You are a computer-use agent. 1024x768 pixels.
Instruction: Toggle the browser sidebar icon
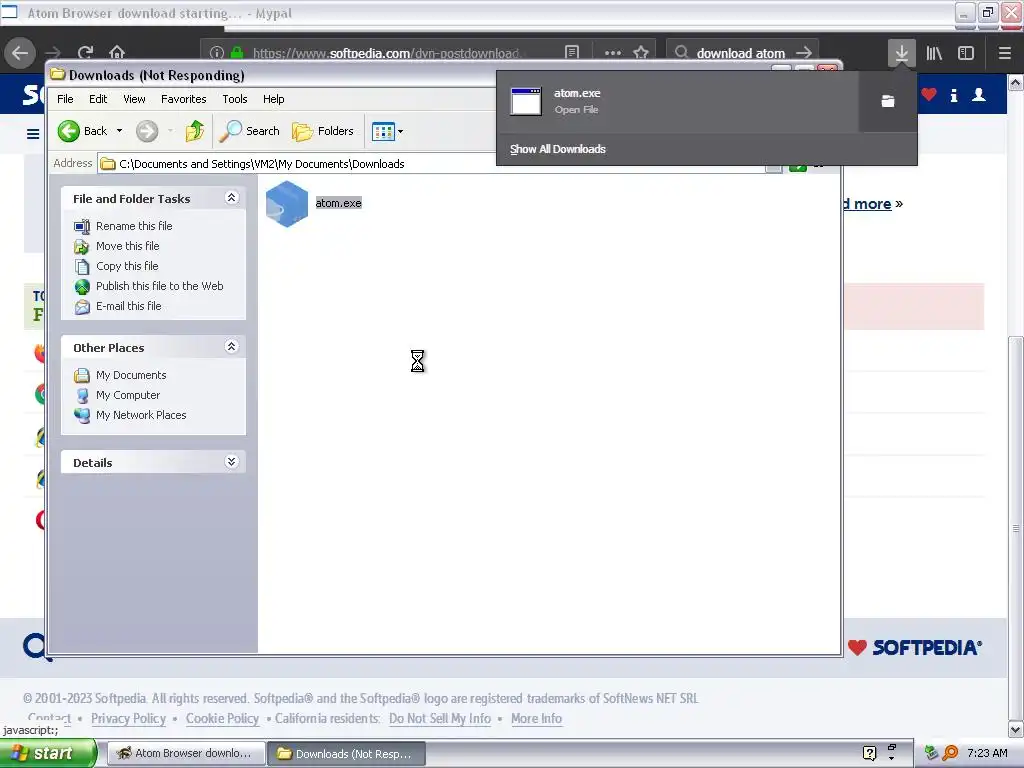point(966,52)
